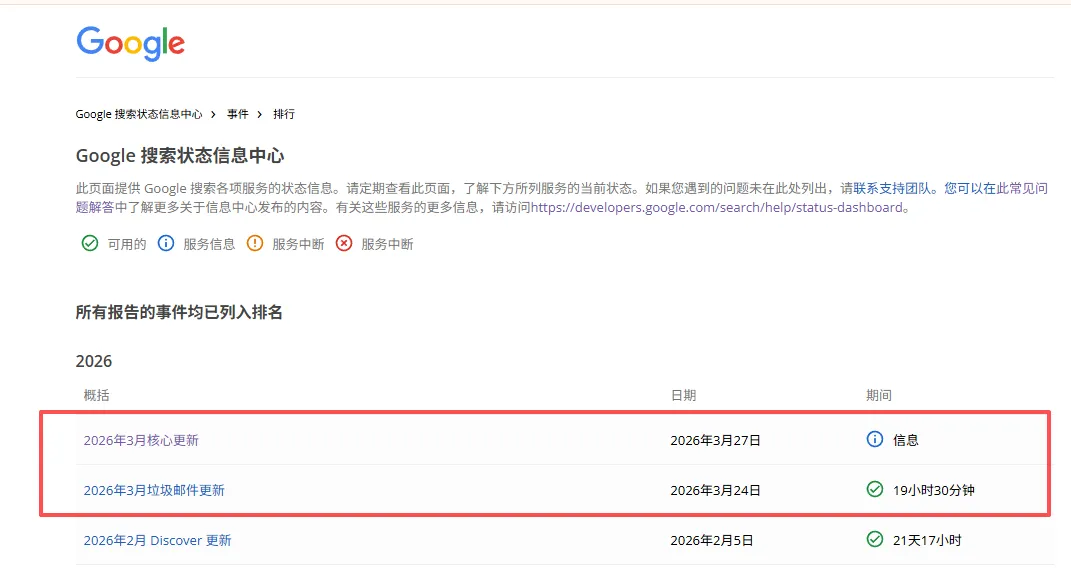The image size is (1071, 573).
Task: Click the 信息 status text
Action: click(x=906, y=441)
